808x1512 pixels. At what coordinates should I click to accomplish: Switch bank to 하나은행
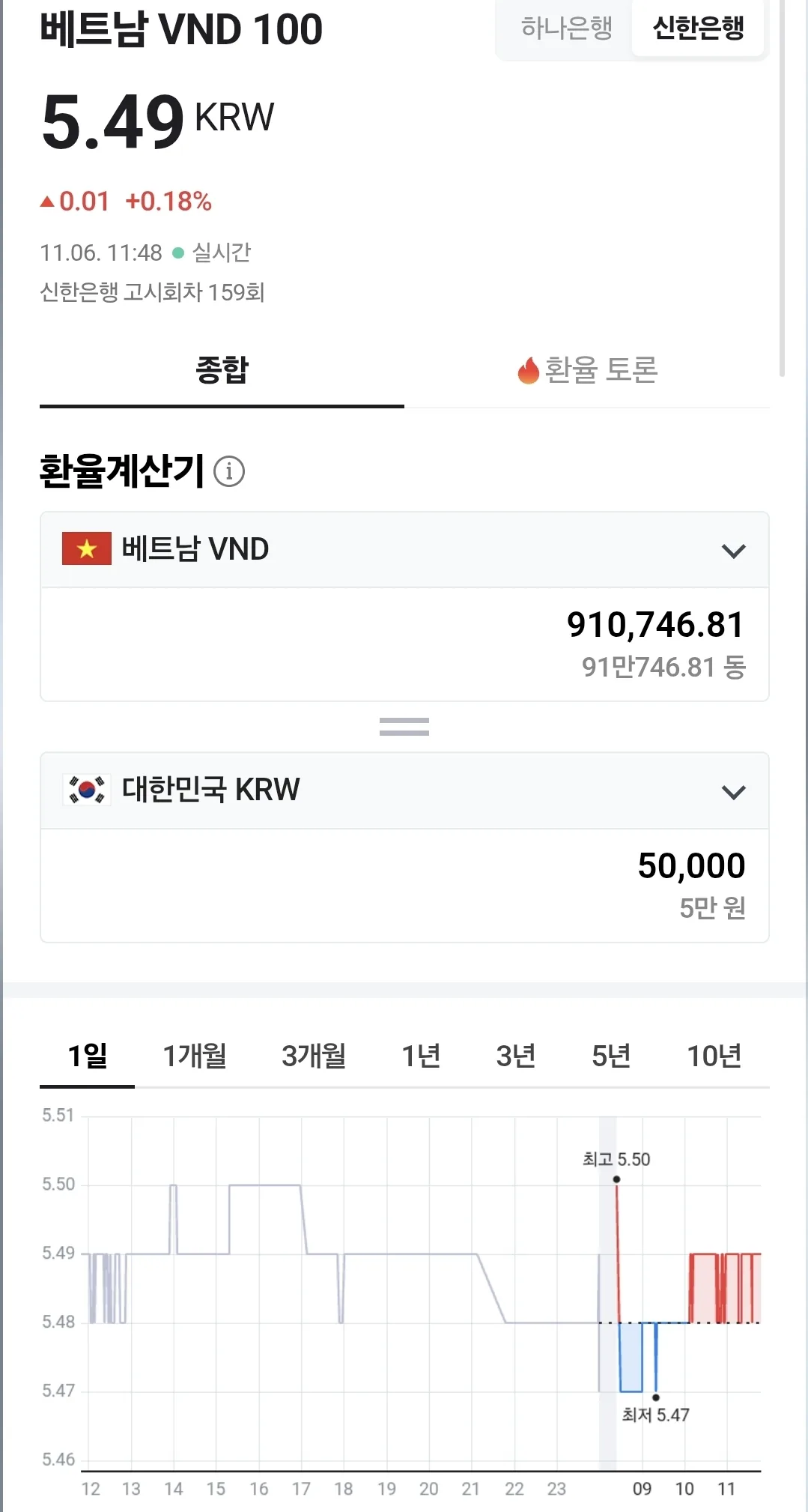pyautogui.click(x=567, y=28)
